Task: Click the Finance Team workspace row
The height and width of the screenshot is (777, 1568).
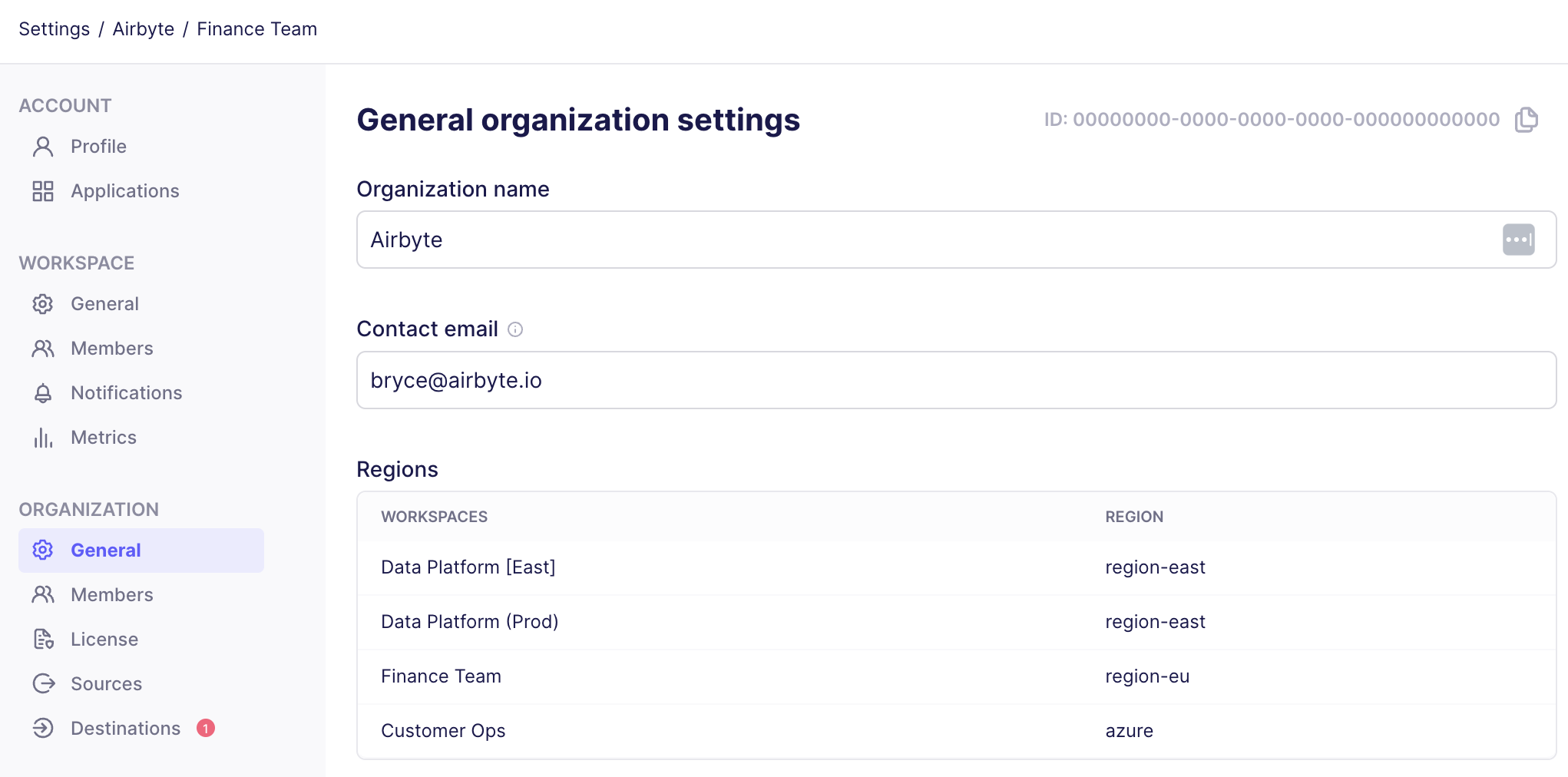Action: tap(441, 676)
